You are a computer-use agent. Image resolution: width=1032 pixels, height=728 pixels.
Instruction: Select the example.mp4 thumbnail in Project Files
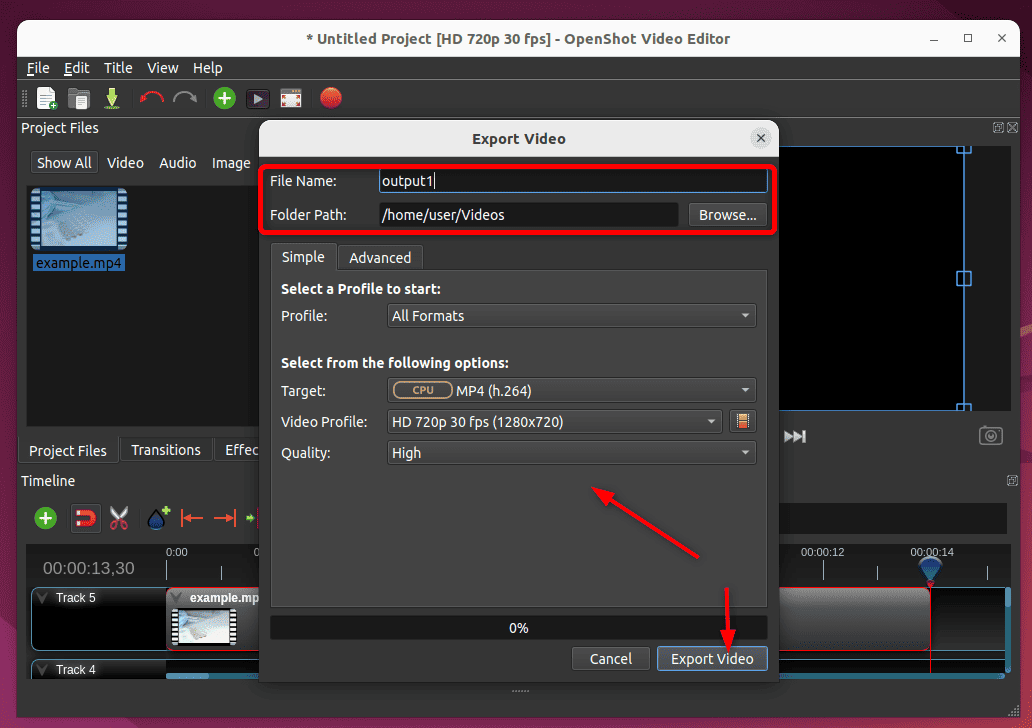(79, 220)
